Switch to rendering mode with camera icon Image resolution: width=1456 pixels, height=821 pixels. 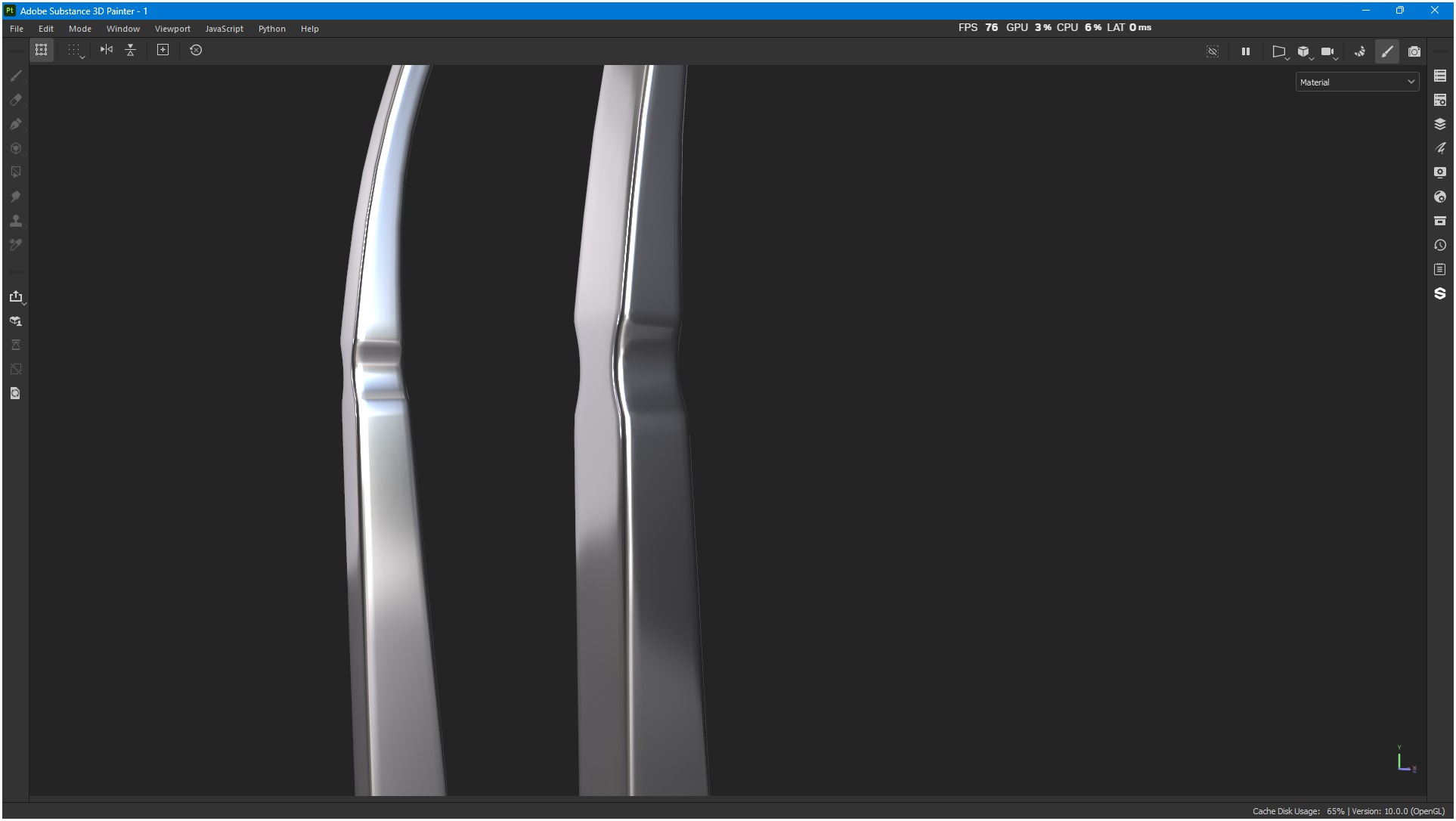[1414, 51]
